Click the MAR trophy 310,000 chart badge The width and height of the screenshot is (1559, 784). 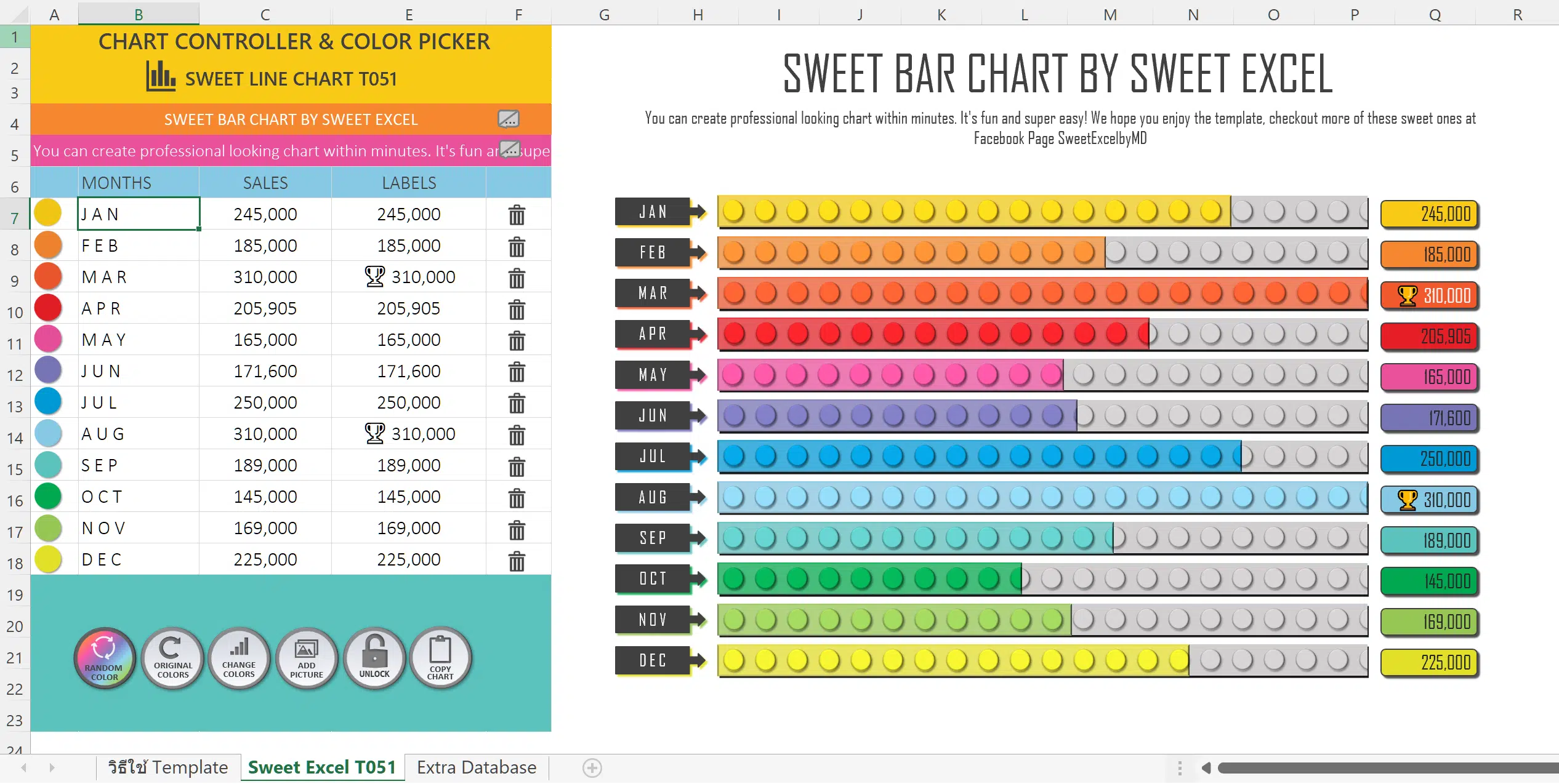tap(1430, 295)
